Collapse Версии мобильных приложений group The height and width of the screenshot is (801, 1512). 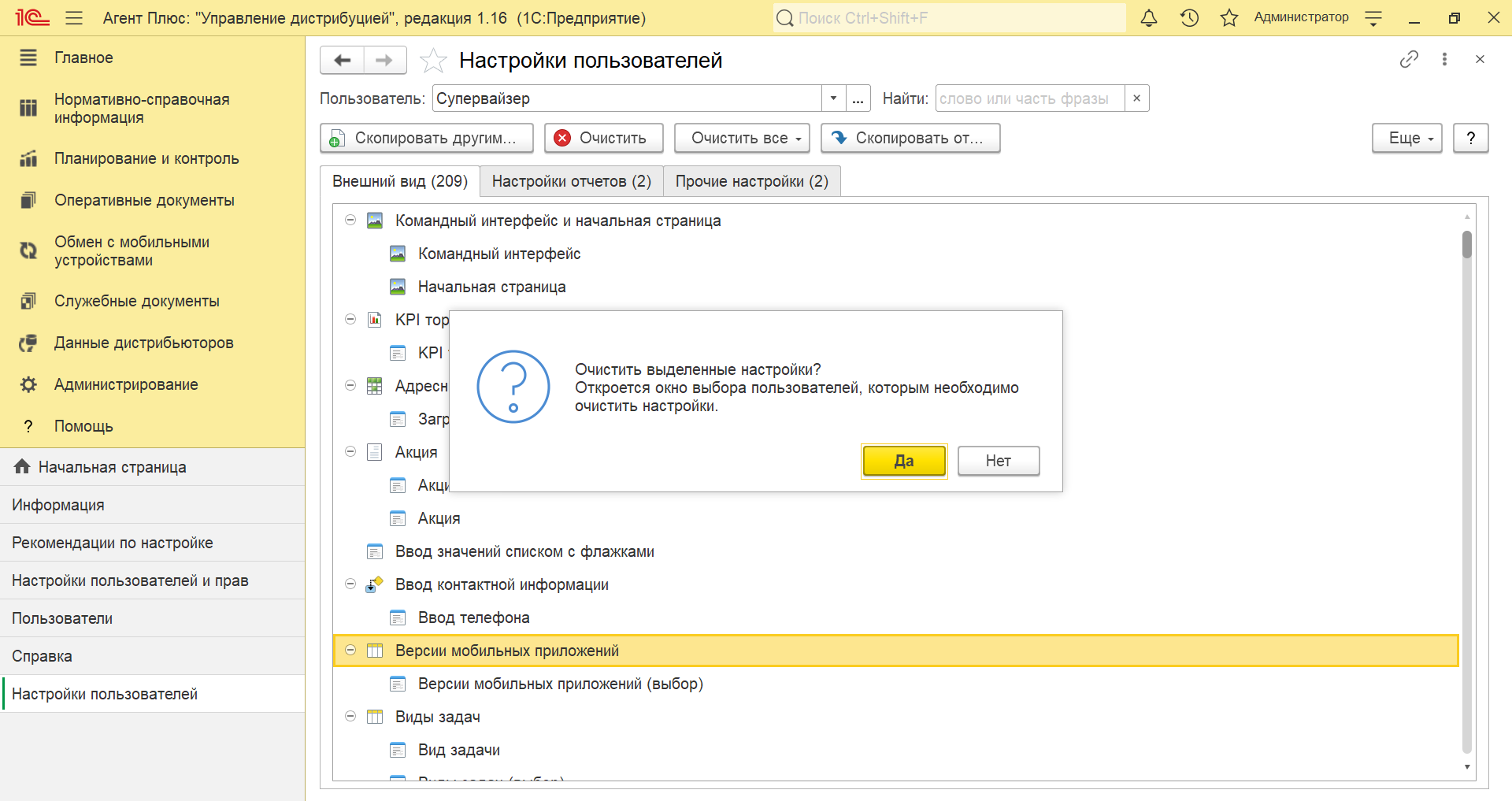coord(350,651)
